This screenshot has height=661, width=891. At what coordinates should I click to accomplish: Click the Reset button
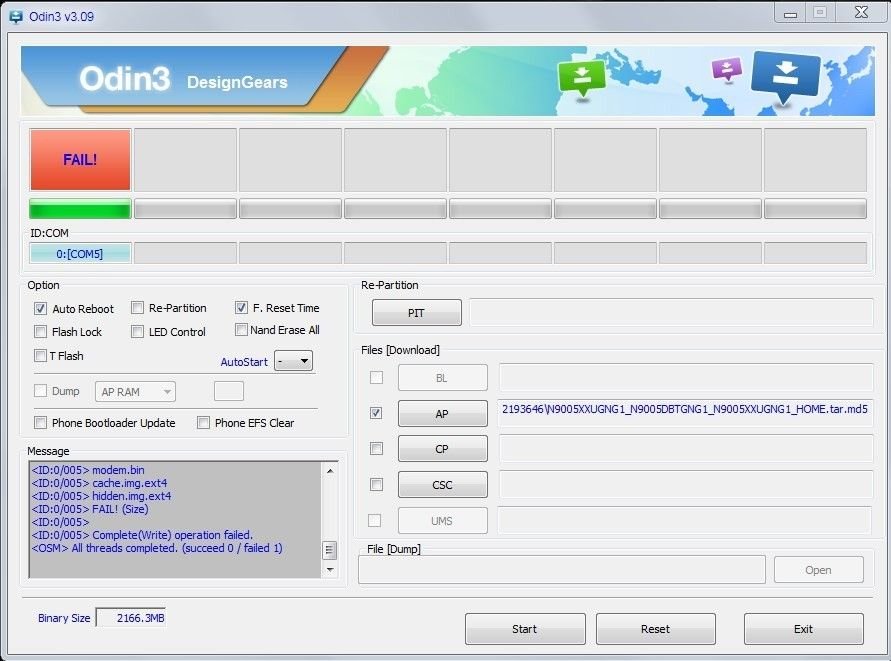[x=656, y=629]
